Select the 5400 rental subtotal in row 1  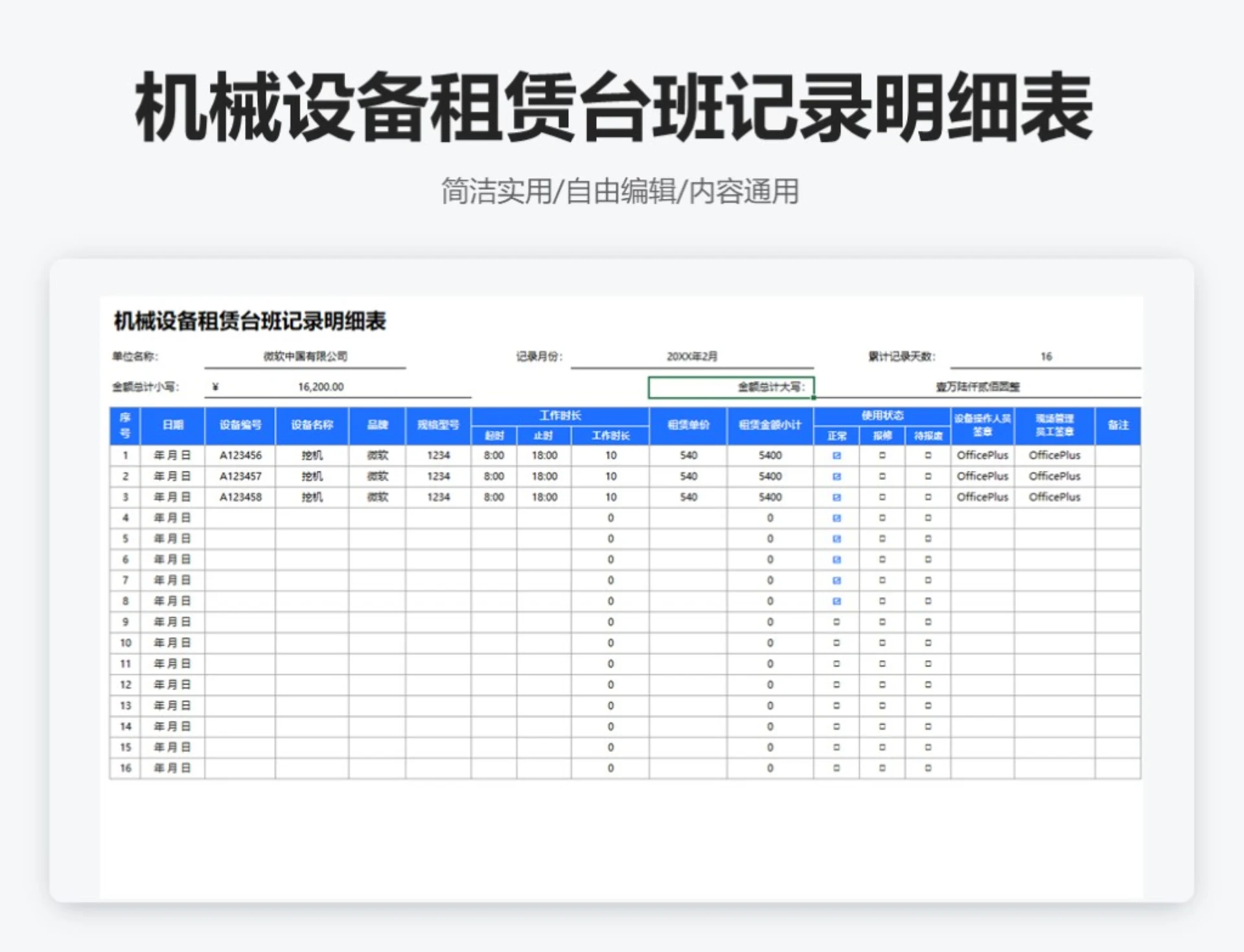[x=770, y=455]
